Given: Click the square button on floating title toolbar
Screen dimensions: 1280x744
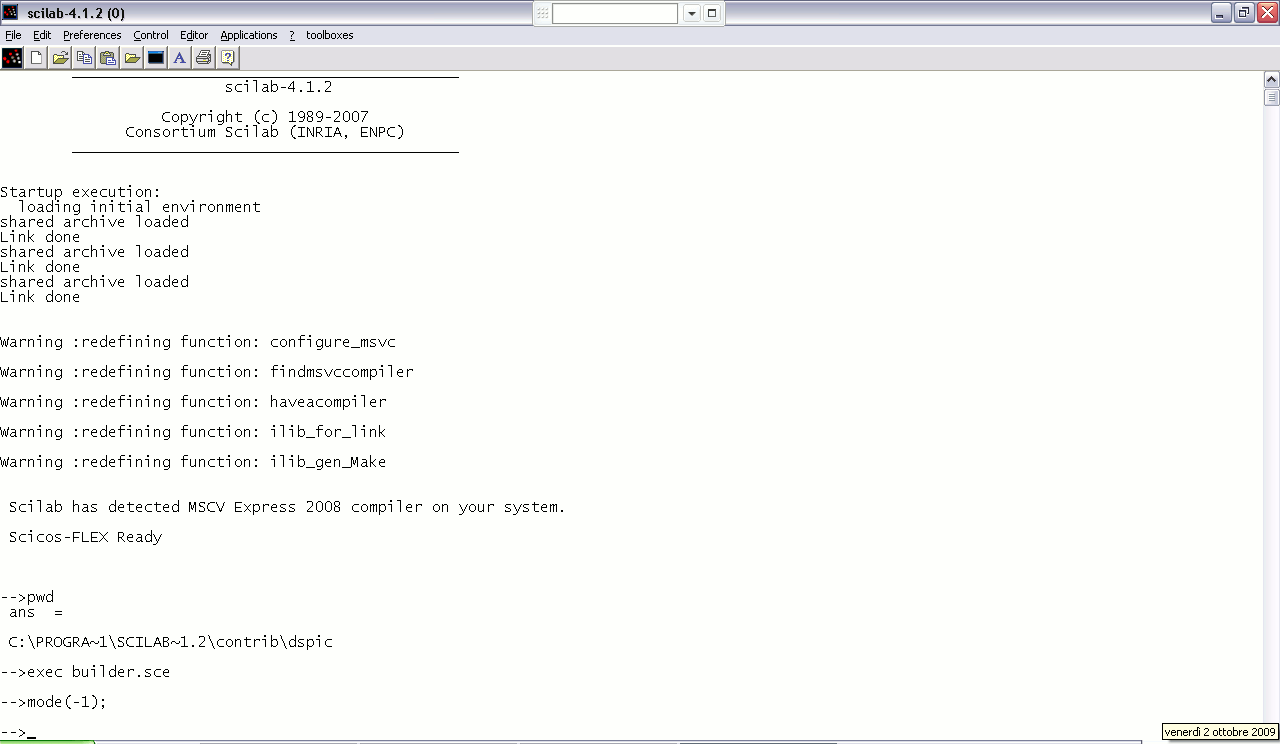Looking at the screenshot, I should [x=712, y=13].
